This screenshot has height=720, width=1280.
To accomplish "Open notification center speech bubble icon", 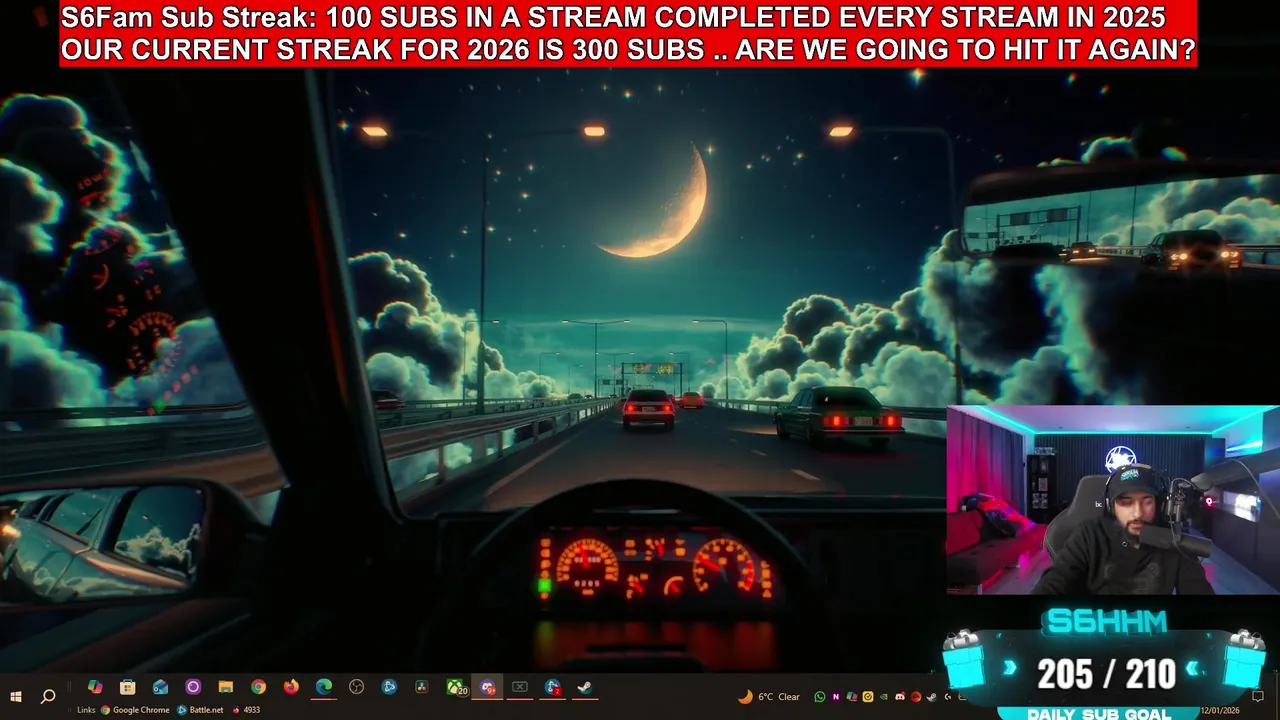I will coord(1258,697).
